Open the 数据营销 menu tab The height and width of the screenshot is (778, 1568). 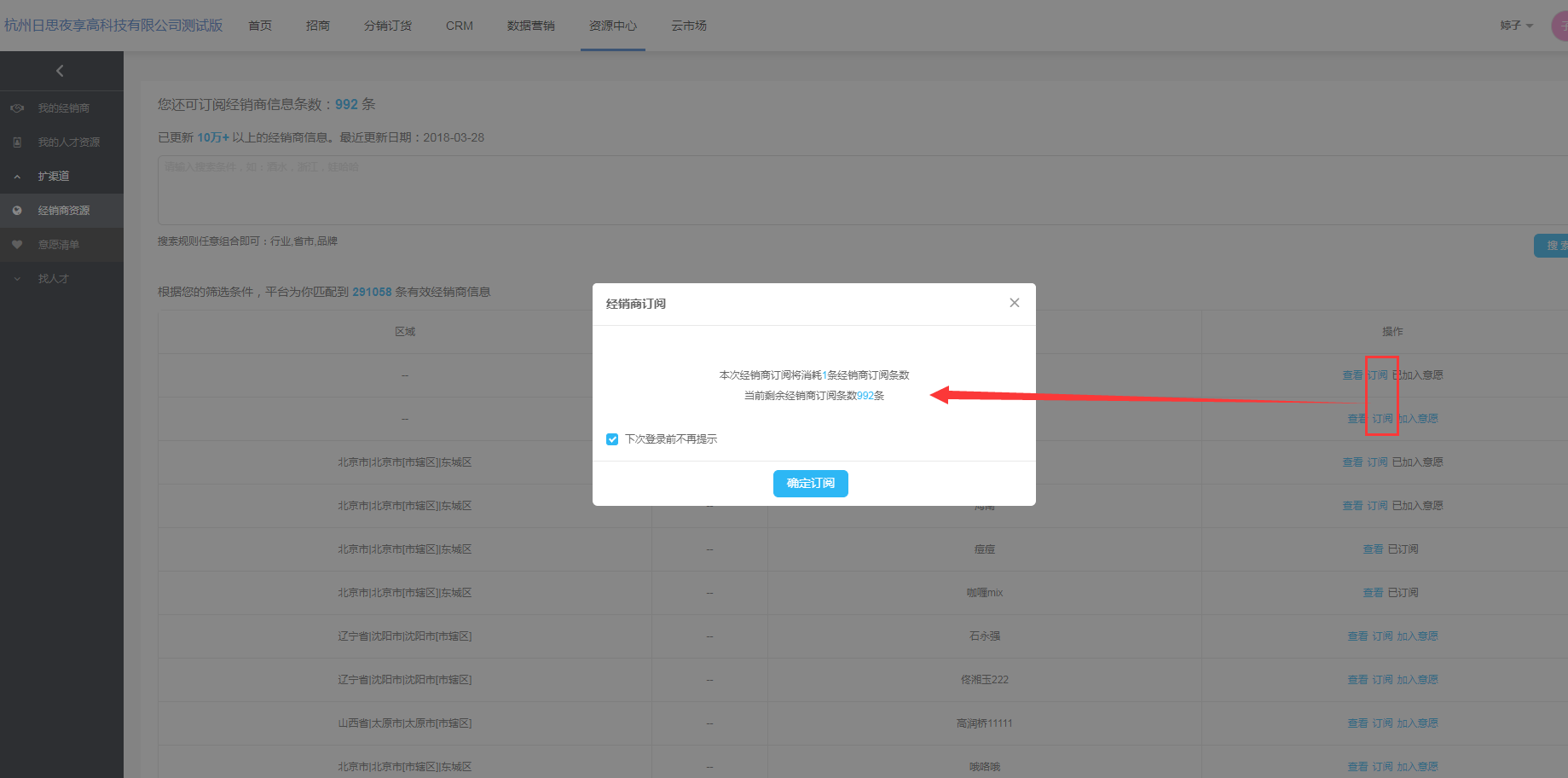point(530,26)
